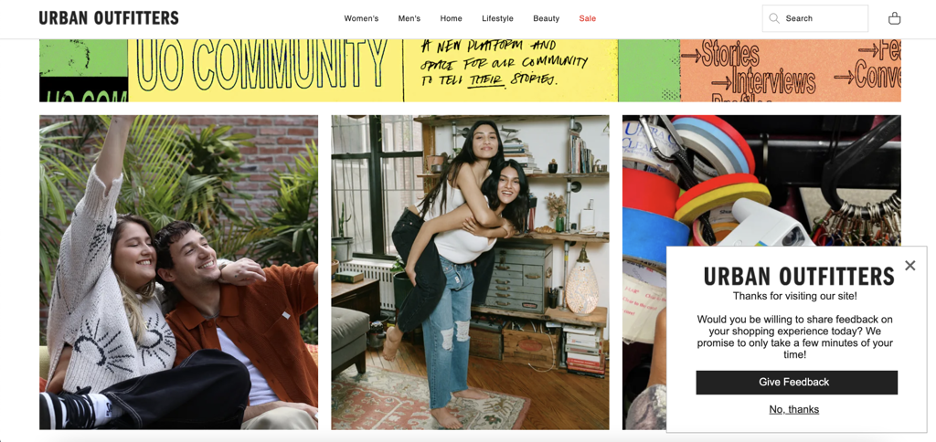This screenshot has height=442, width=936.
Task: Focus the Search input field
Action: tap(815, 19)
